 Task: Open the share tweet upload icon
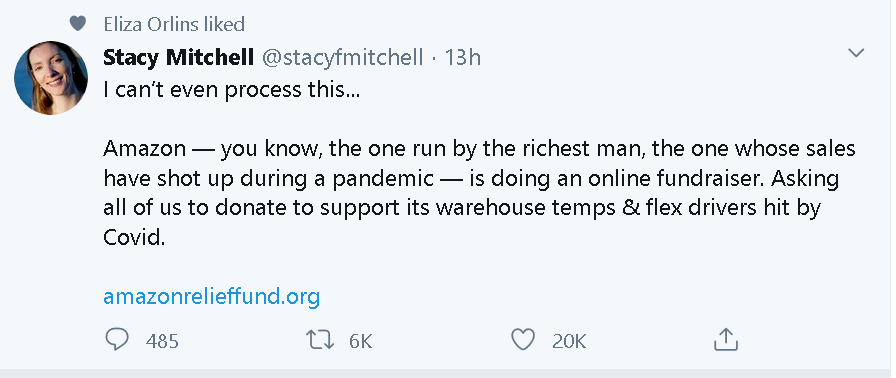click(726, 339)
